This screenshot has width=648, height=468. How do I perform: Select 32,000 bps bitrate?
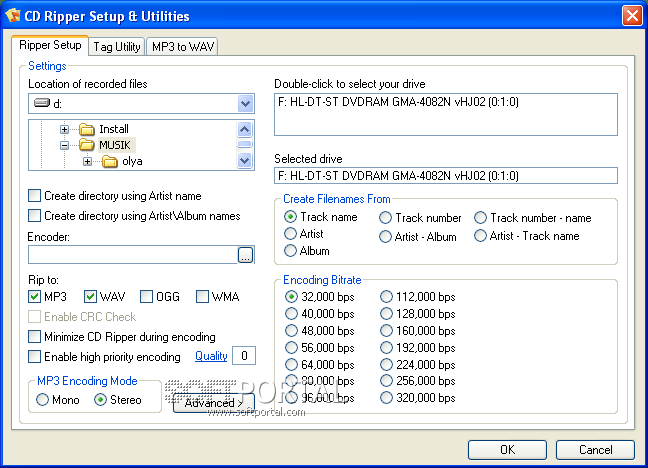(291, 296)
